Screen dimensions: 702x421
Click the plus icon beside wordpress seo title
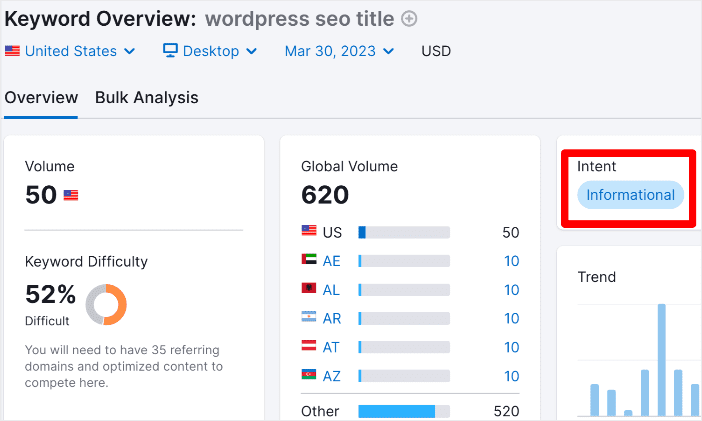coord(409,19)
